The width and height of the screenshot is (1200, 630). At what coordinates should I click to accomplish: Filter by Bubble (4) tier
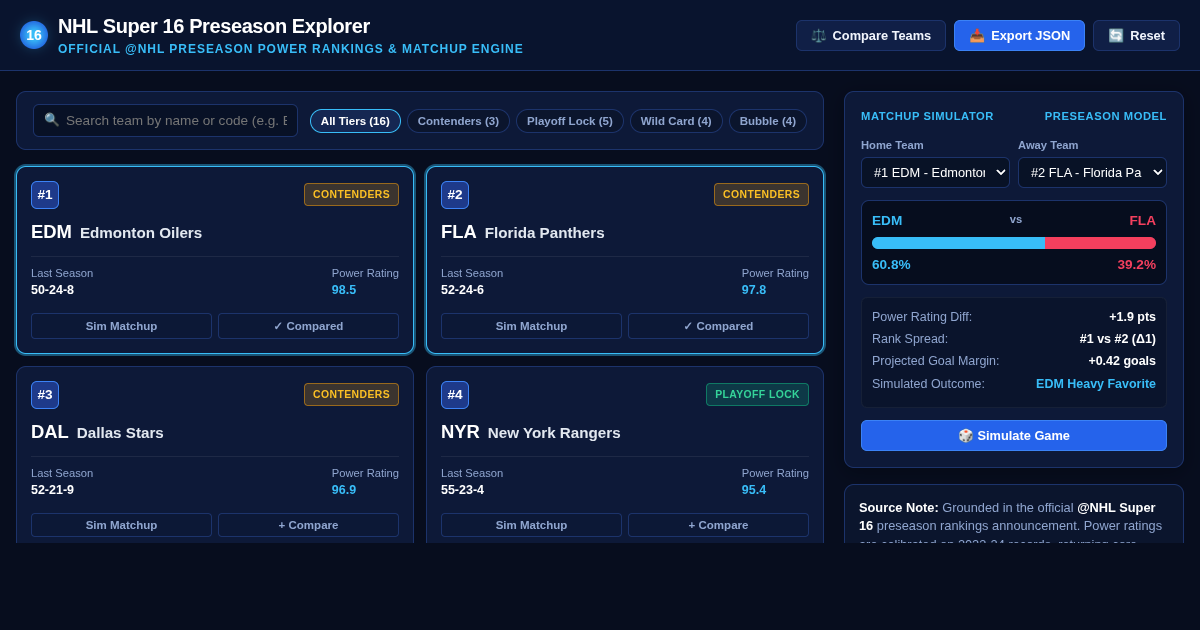(768, 121)
